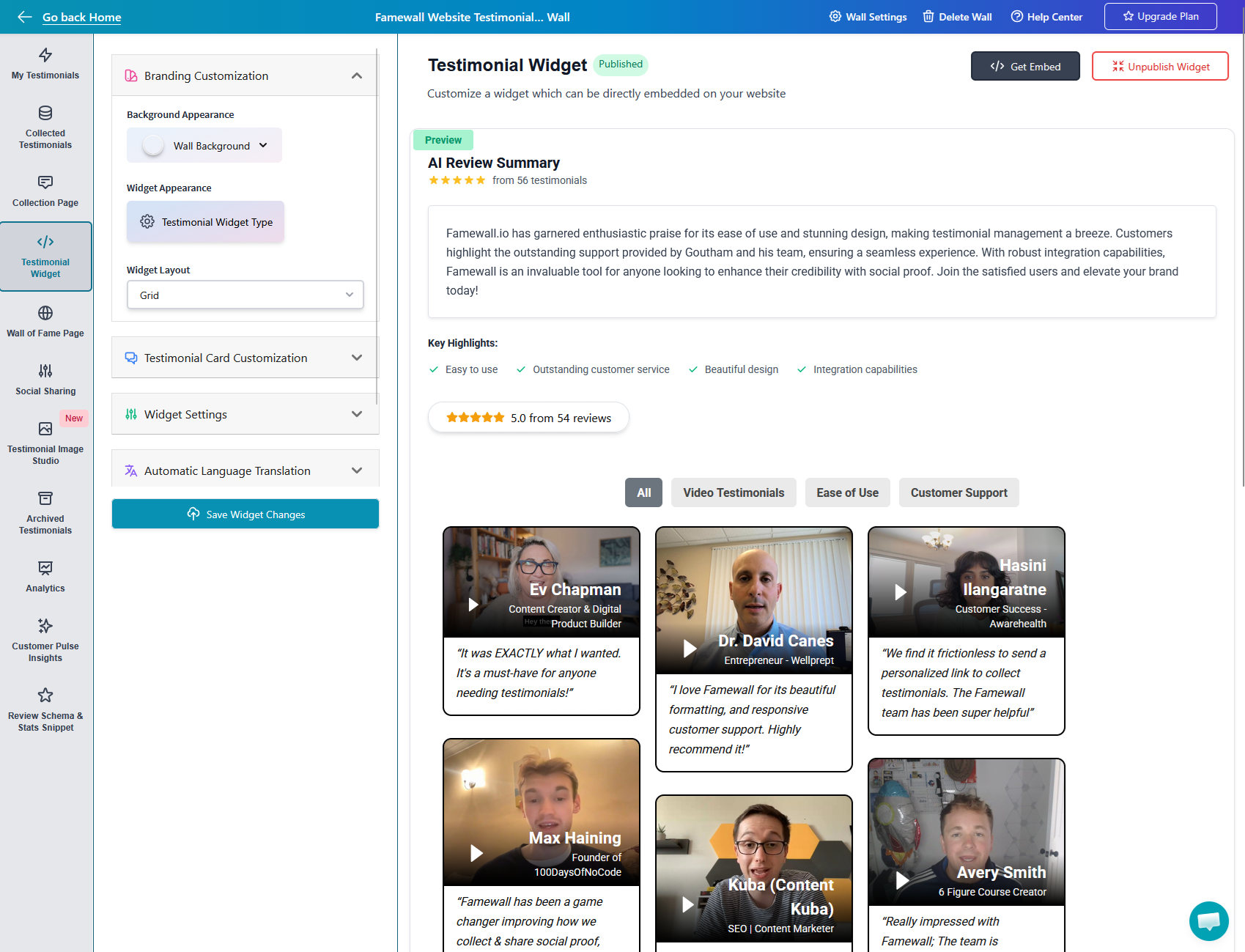1245x952 pixels.
Task: Play Hasini Ilangaratne video testimonial
Action: click(x=901, y=592)
